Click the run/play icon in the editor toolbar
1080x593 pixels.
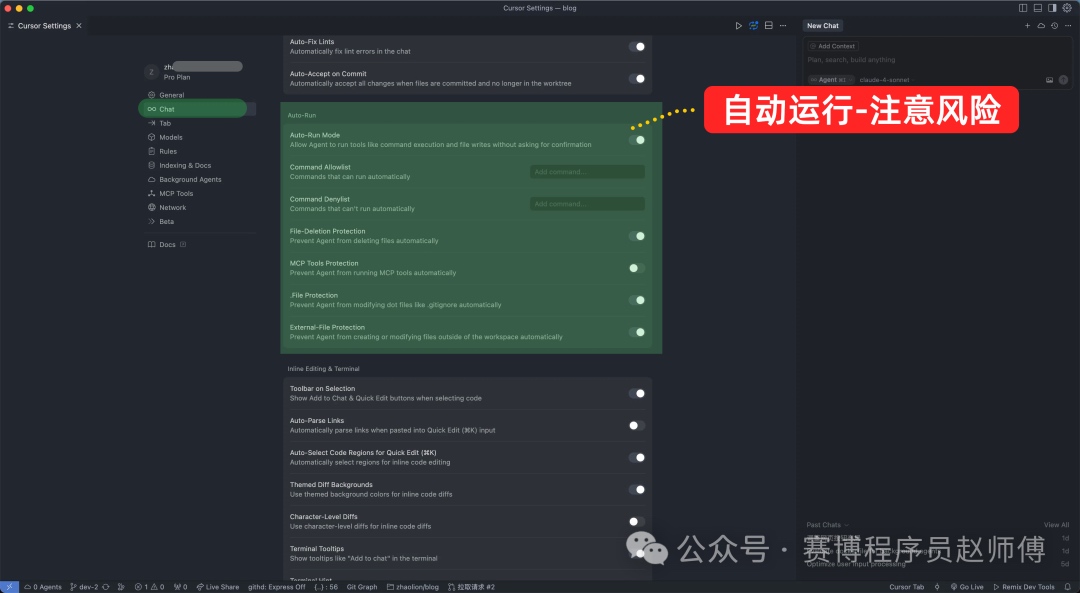point(738,25)
